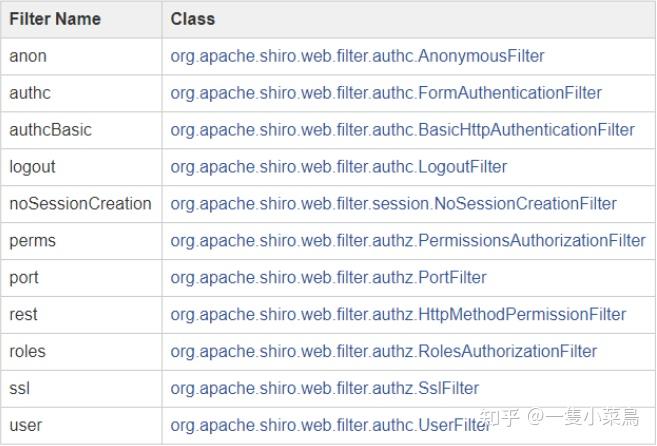Click the noSessionCreation filter name cell
The width and height of the screenshot is (657, 446).
(x=80, y=204)
